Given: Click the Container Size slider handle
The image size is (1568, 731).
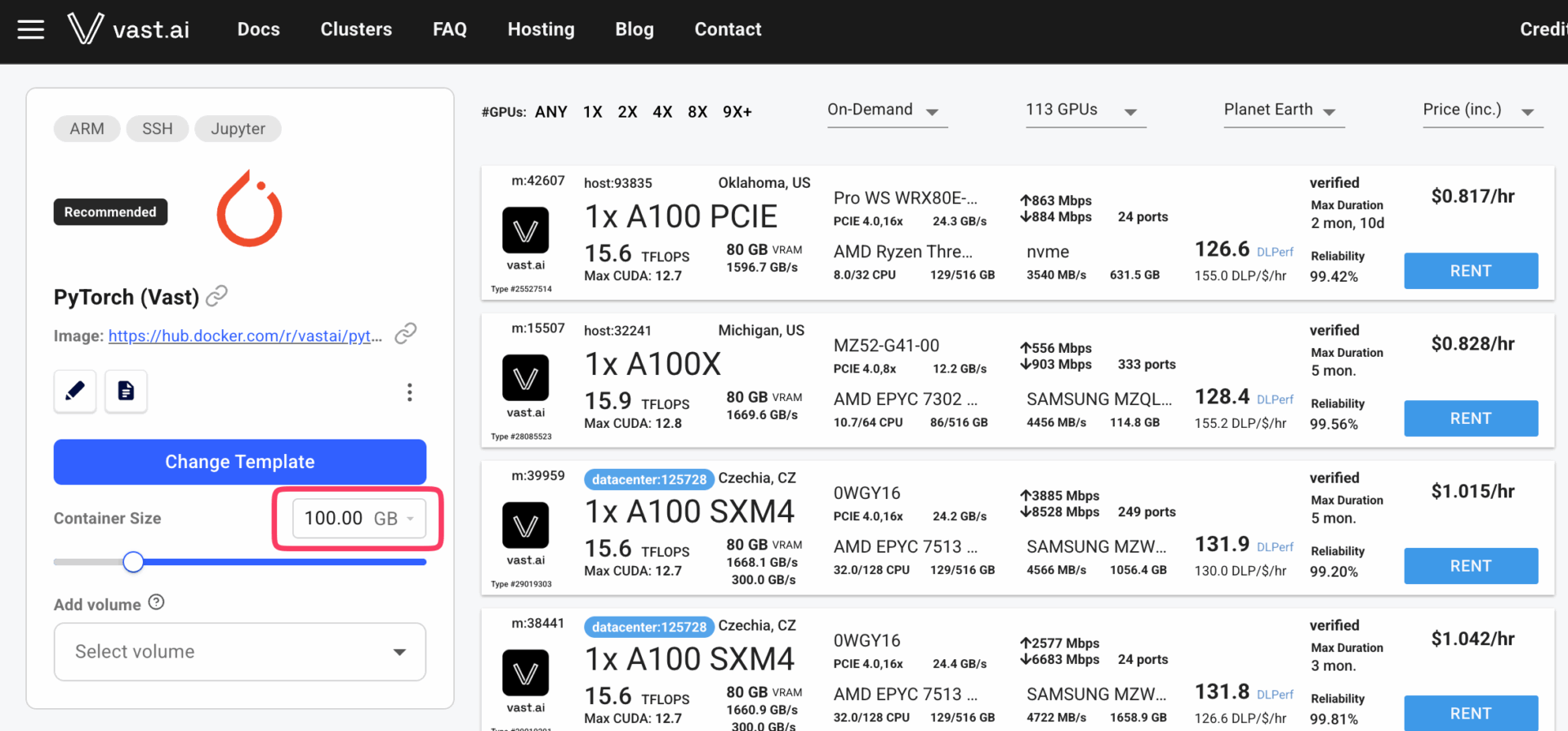Looking at the screenshot, I should point(133,562).
